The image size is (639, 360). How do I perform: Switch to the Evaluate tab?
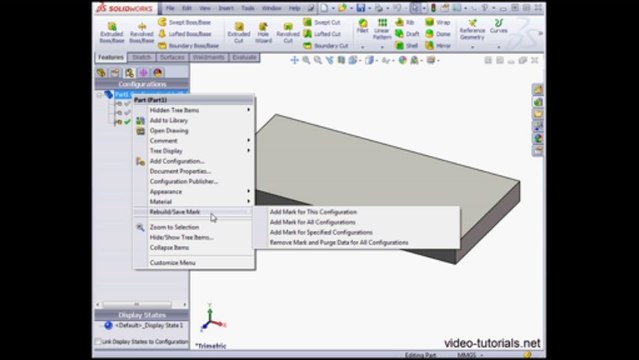tap(244, 57)
